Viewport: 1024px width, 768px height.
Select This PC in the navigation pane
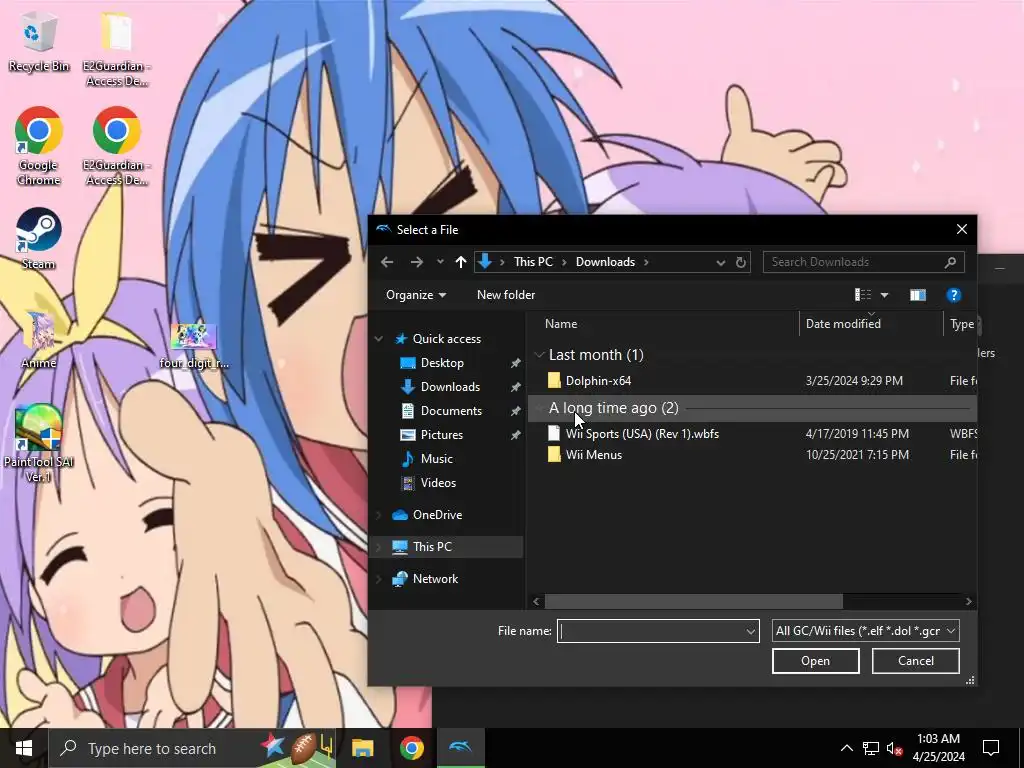[x=432, y=547]
